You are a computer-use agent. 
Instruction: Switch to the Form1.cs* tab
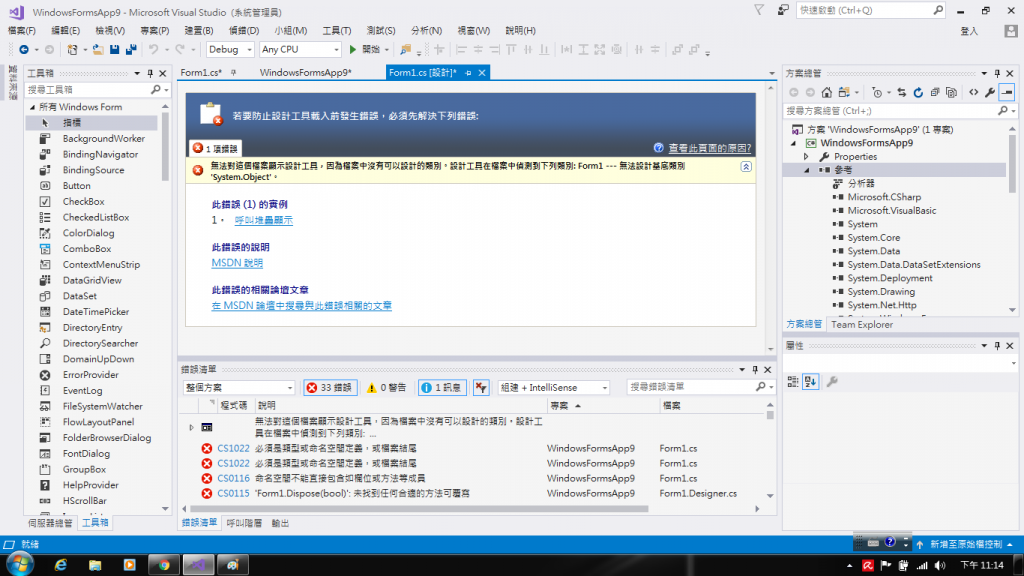point(201,72)
